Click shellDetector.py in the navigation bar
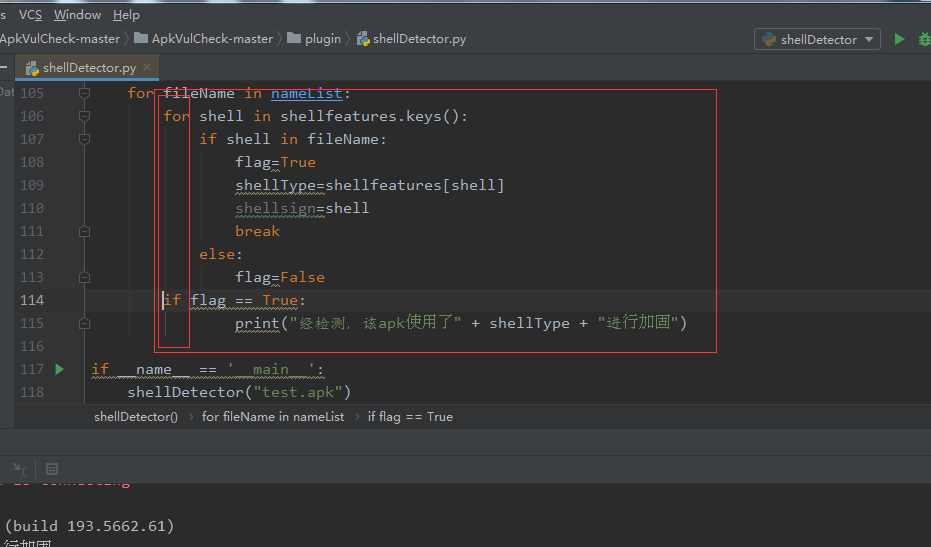 coord(411,39)
